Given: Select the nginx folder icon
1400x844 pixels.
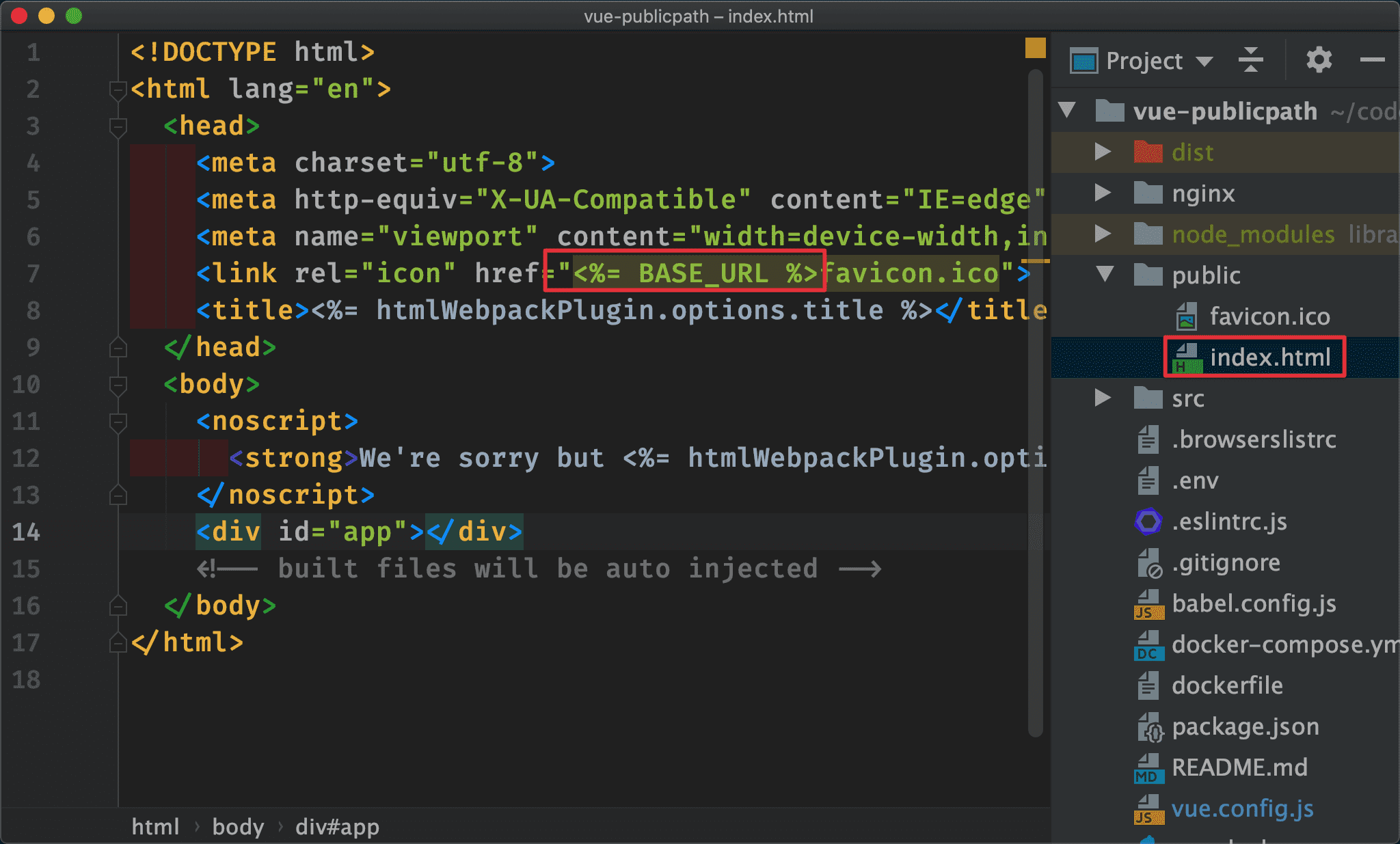Looking at the screenshot, I should [1148, 193].
